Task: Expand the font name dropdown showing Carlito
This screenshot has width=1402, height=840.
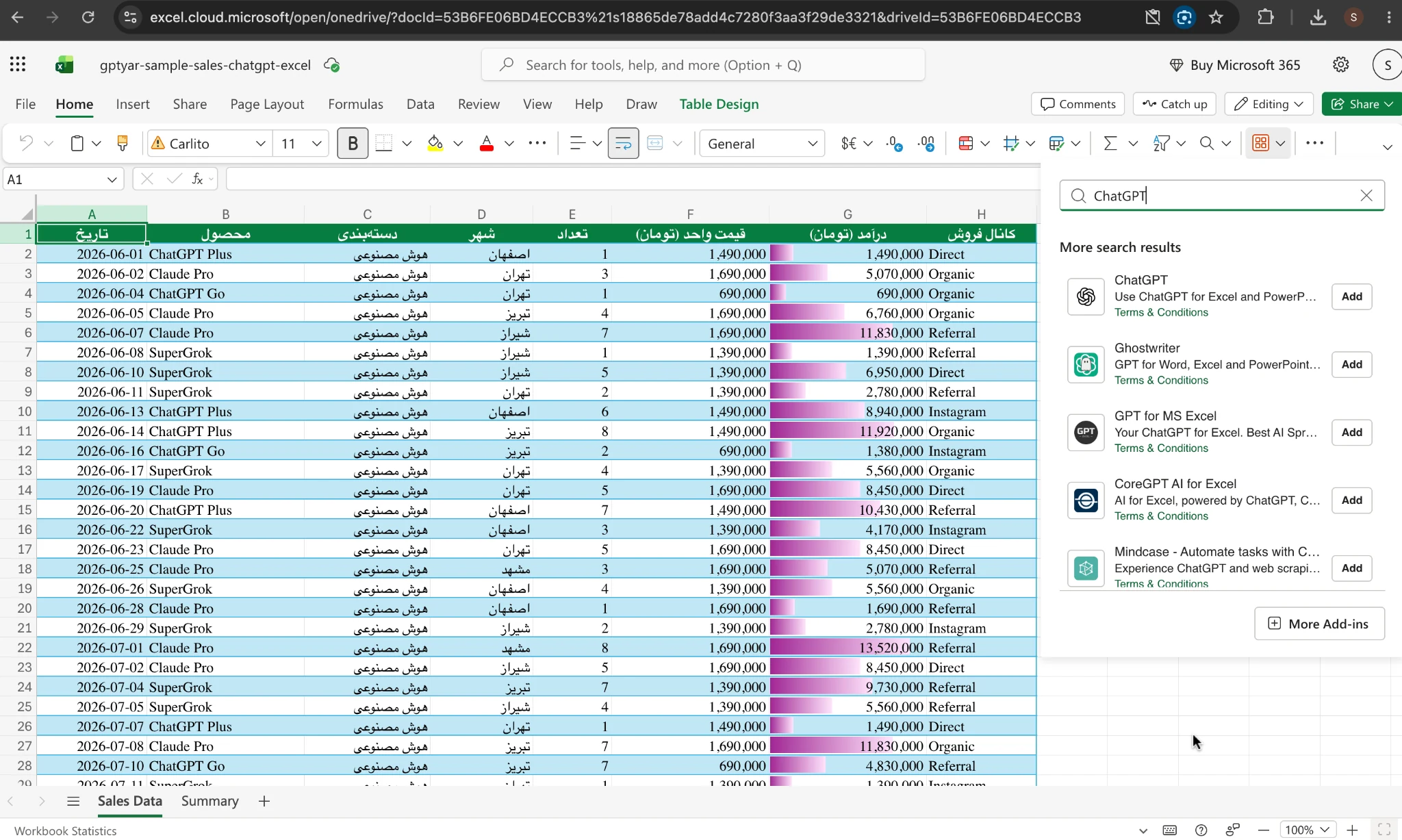Action: 260,144
